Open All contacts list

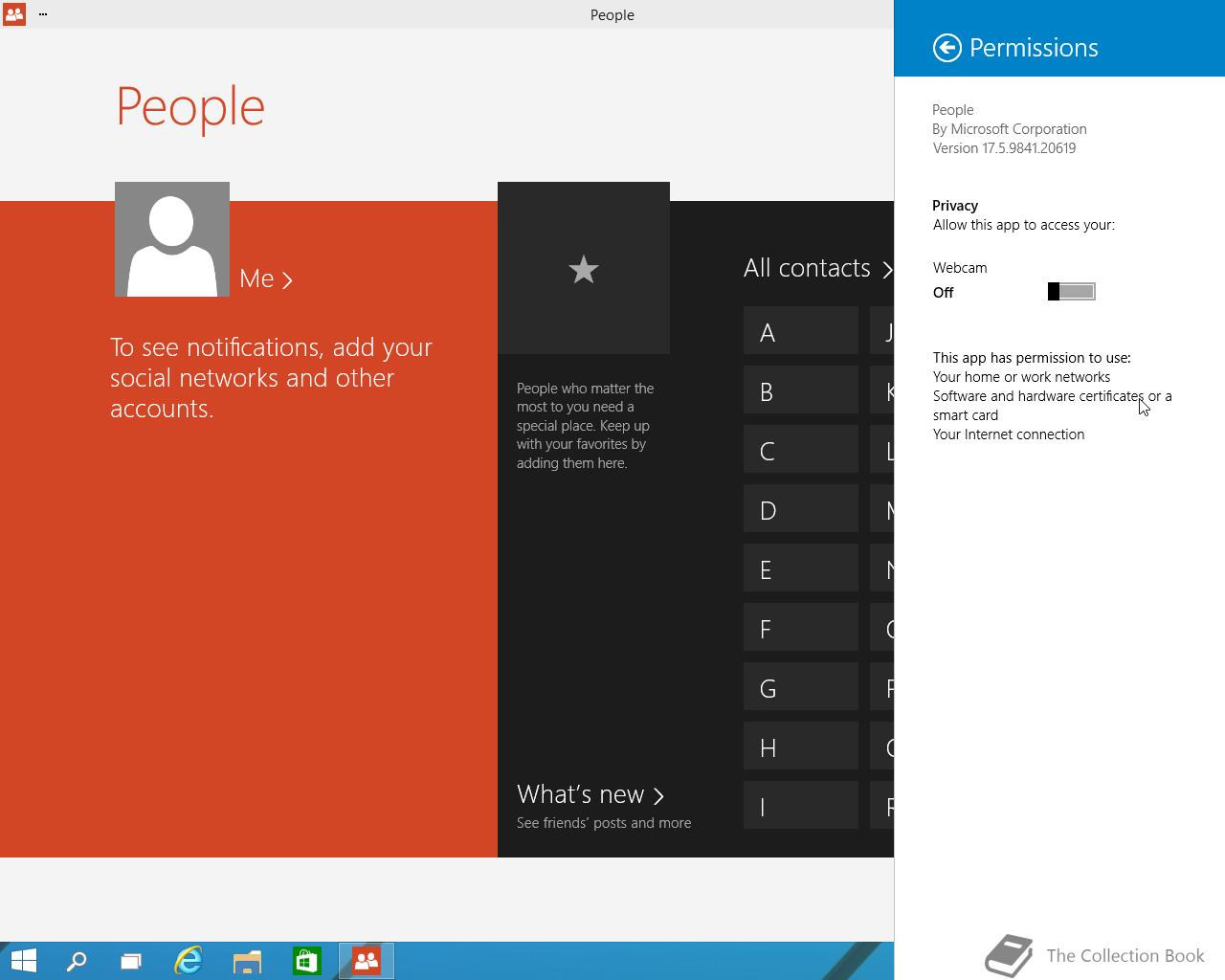click(x=818, y=268)
